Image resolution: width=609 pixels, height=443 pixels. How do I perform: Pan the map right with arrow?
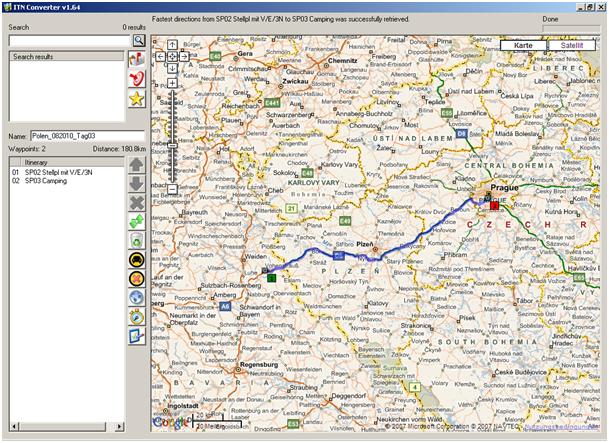[x=184, y=56]
